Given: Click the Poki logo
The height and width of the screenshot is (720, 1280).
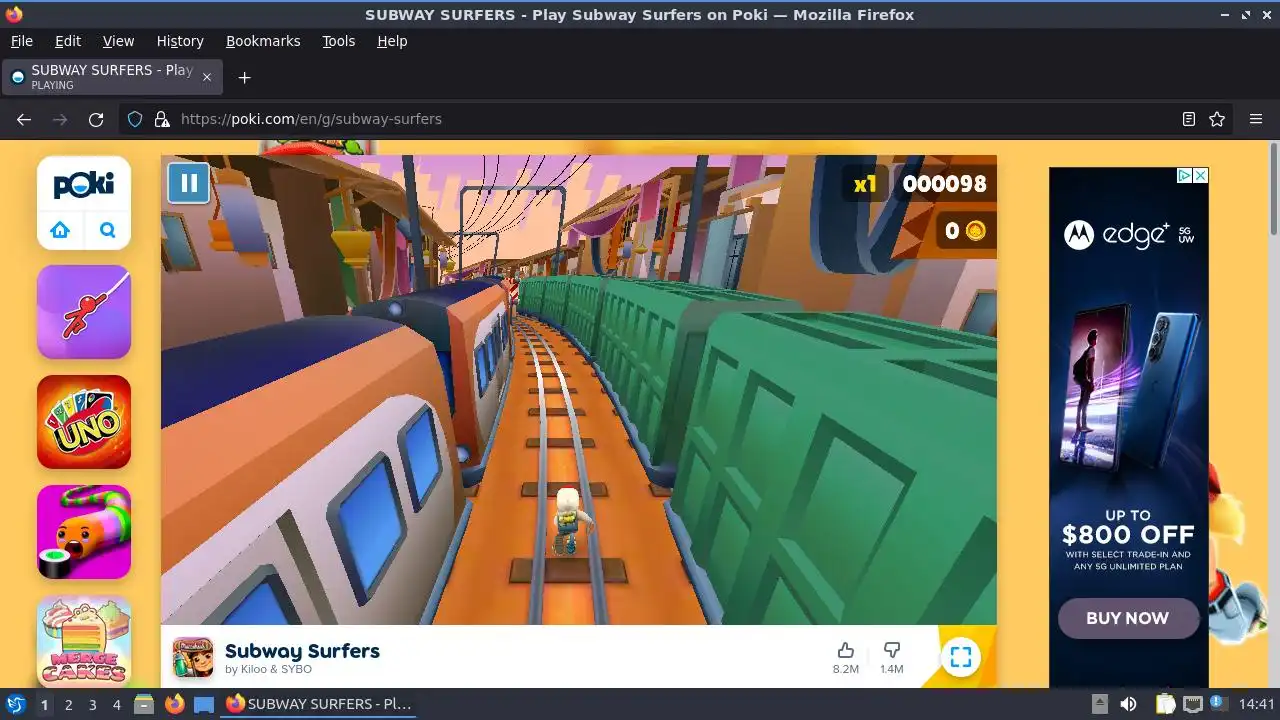Looking at the screenshot, I should (84, 184).
